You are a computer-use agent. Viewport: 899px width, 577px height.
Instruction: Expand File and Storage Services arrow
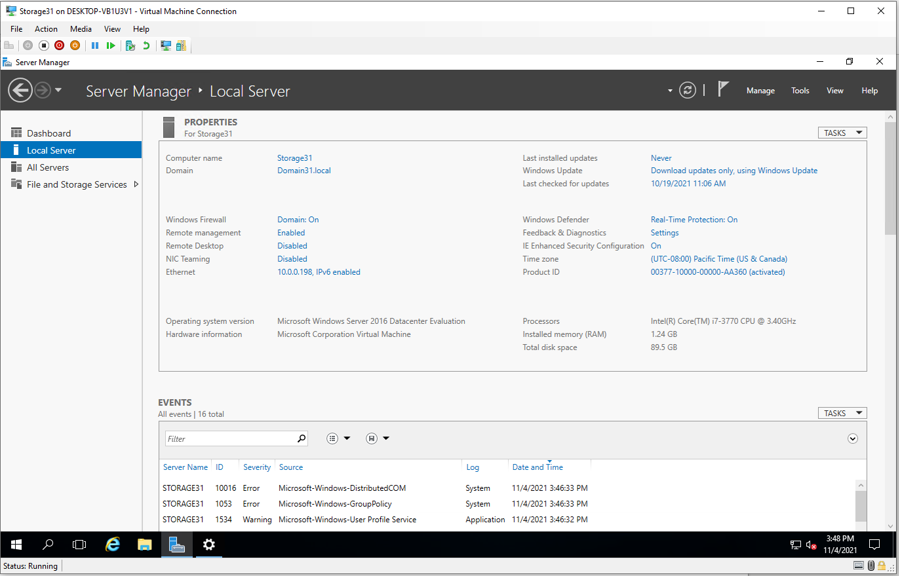point(136,184)
